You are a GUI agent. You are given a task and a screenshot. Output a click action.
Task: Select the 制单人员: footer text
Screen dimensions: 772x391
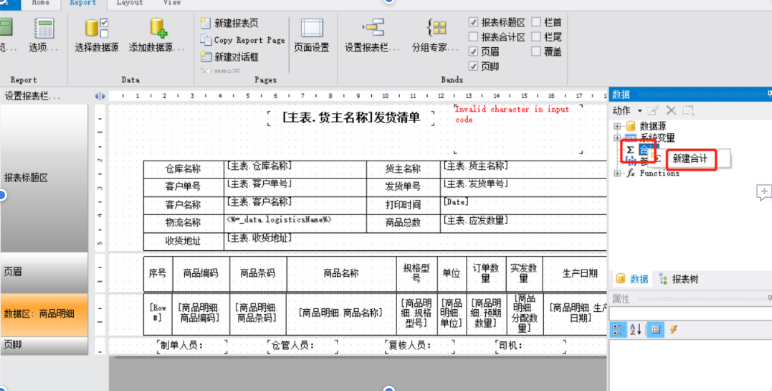pyautogui.click(x=192, y=346)
